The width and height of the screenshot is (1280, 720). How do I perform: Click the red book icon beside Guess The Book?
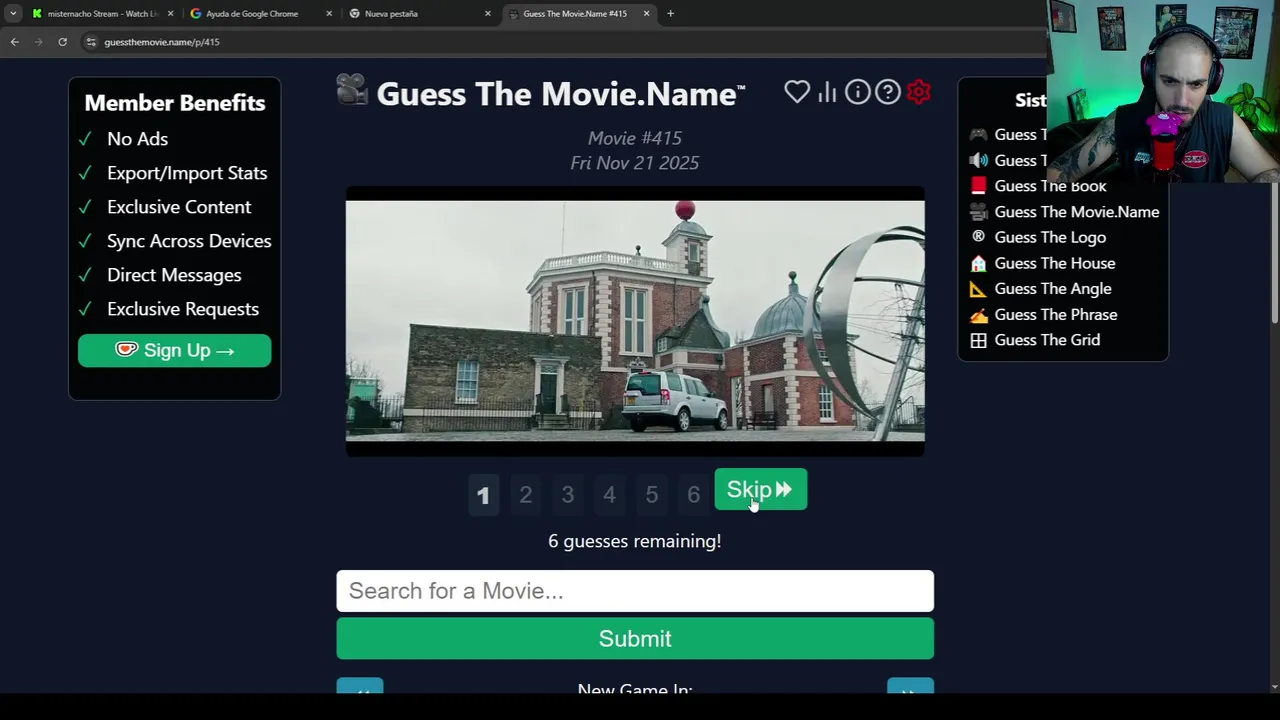978,185
